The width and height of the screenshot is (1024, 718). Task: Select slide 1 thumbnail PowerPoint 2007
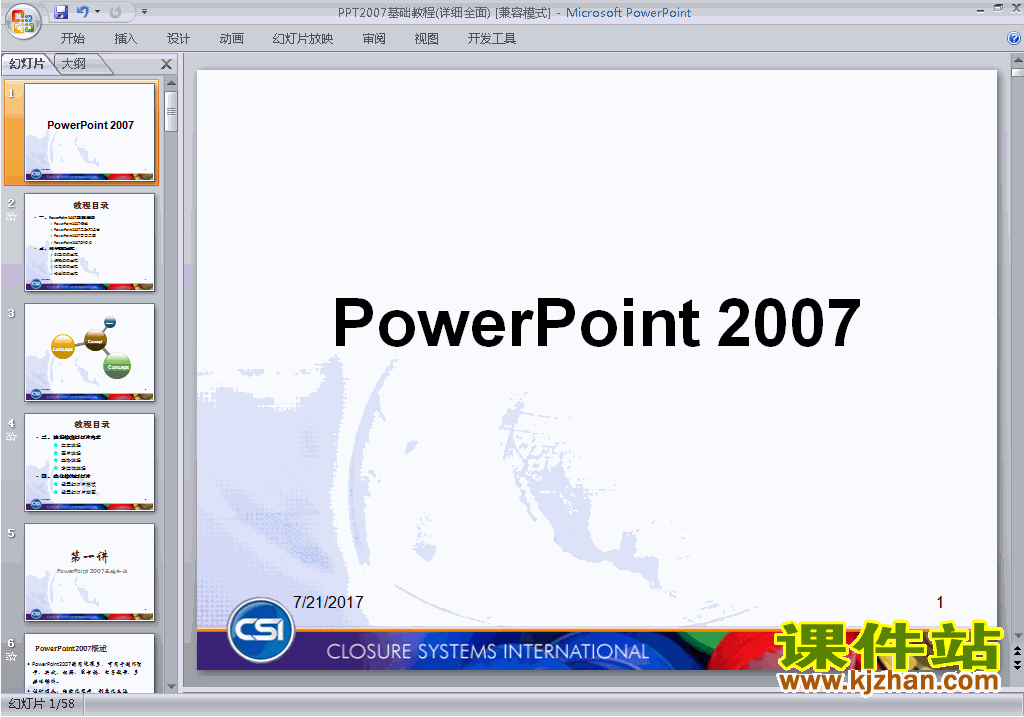[x=89, y=133]
